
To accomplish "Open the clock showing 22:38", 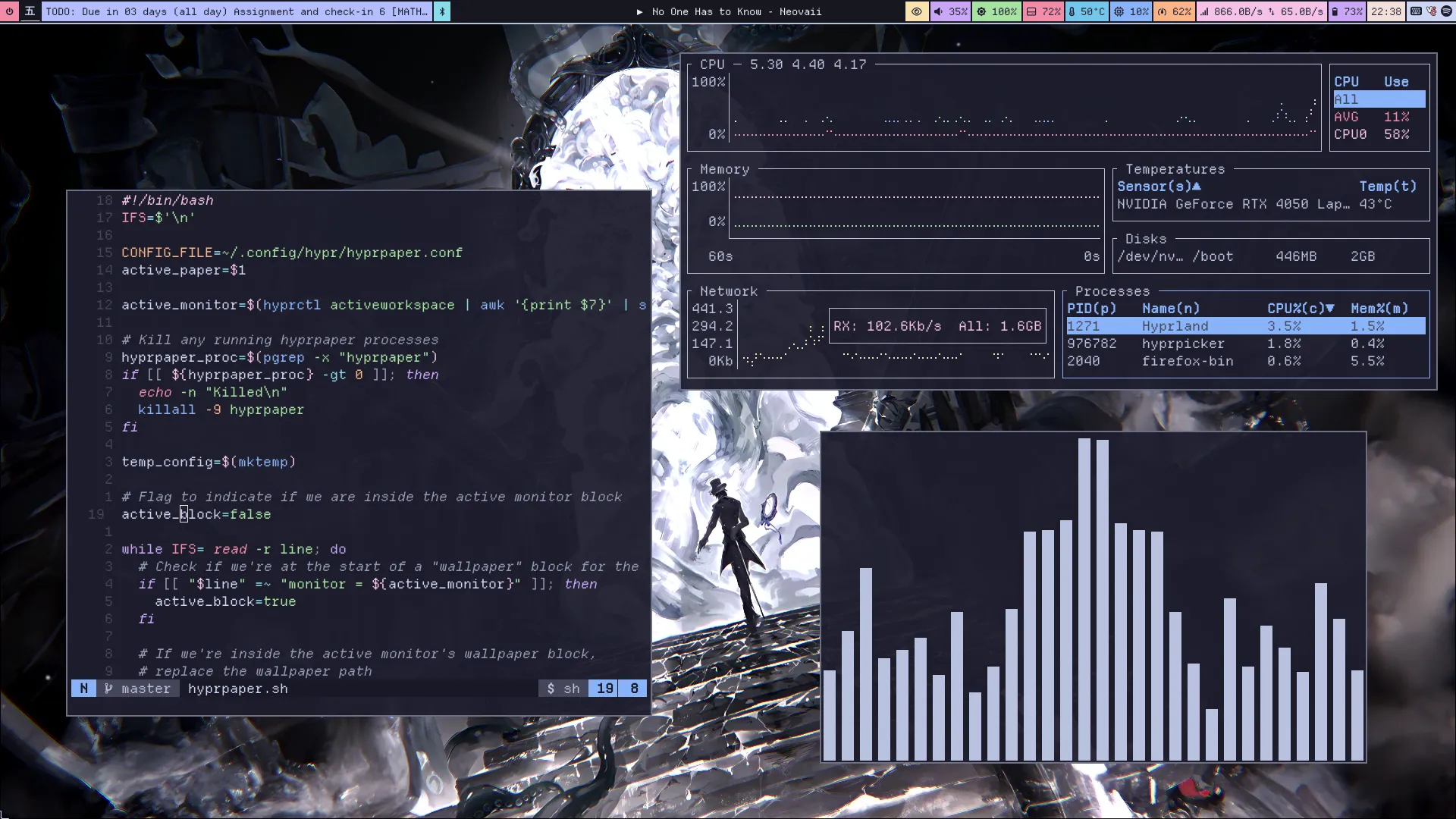I will [1385, 11].
